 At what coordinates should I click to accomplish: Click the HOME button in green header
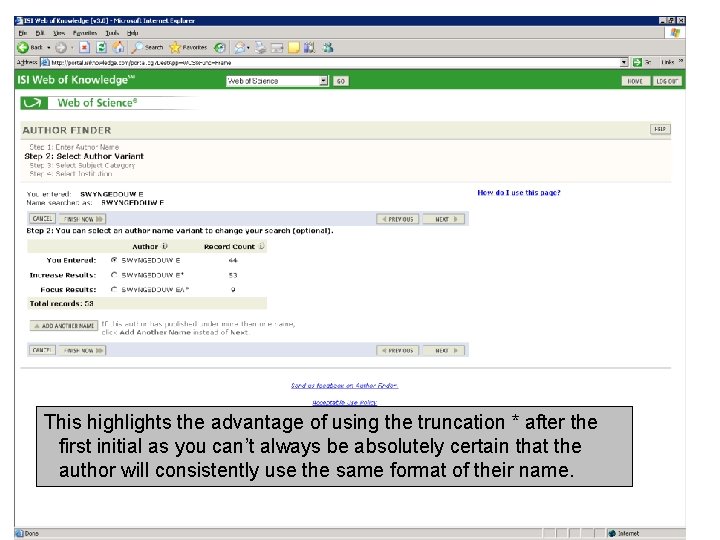coord(635,81)
